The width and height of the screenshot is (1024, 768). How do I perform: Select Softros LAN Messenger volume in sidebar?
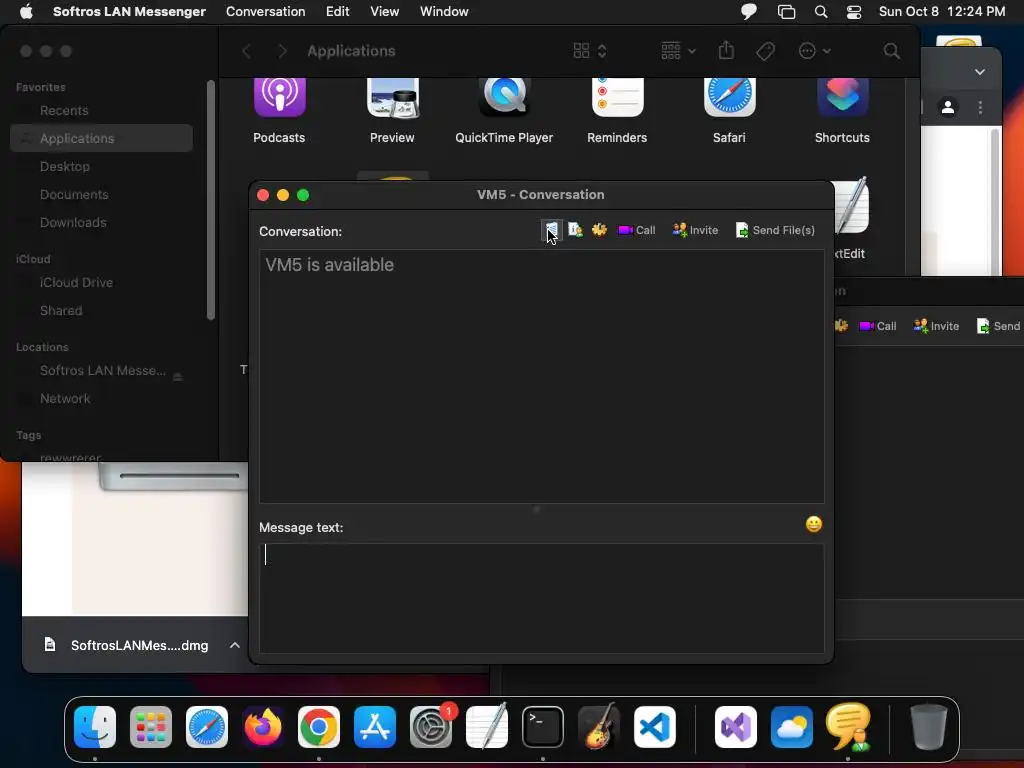pyautogui.click(x=101, y=370)
